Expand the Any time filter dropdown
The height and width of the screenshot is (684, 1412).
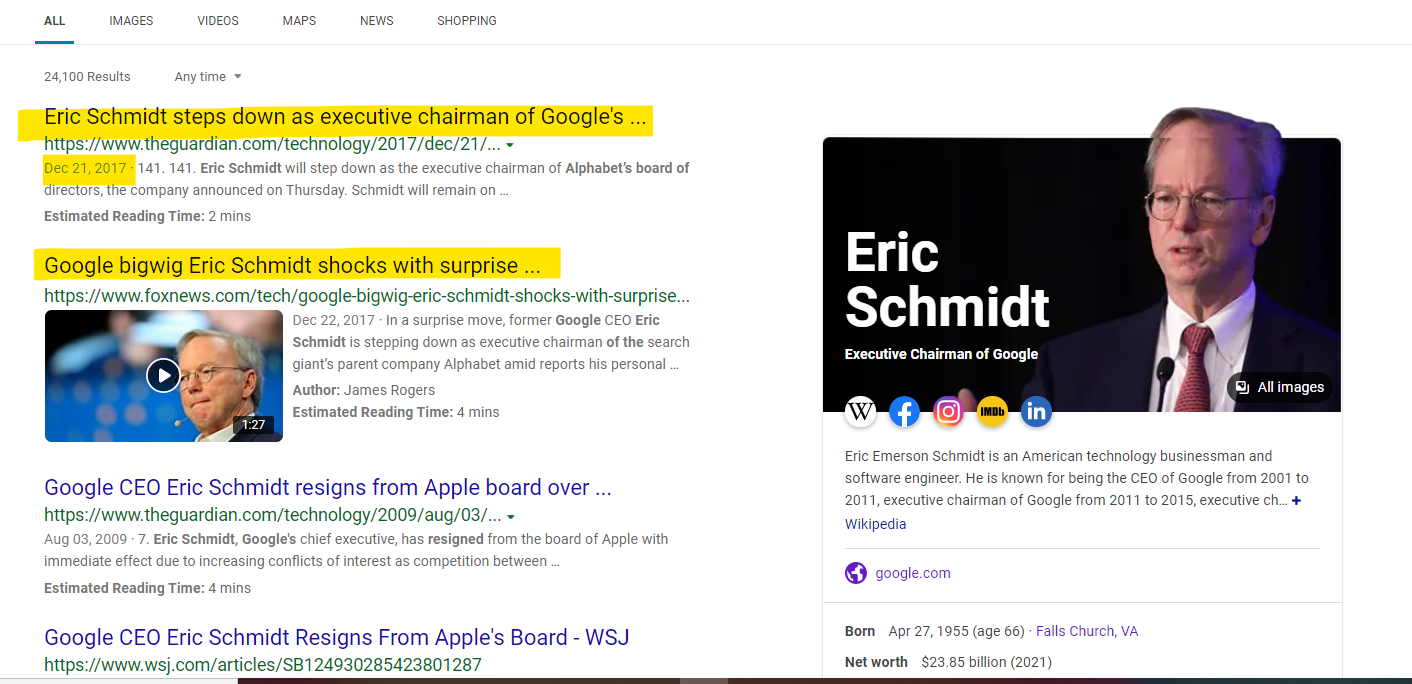[x=208, y=76]
